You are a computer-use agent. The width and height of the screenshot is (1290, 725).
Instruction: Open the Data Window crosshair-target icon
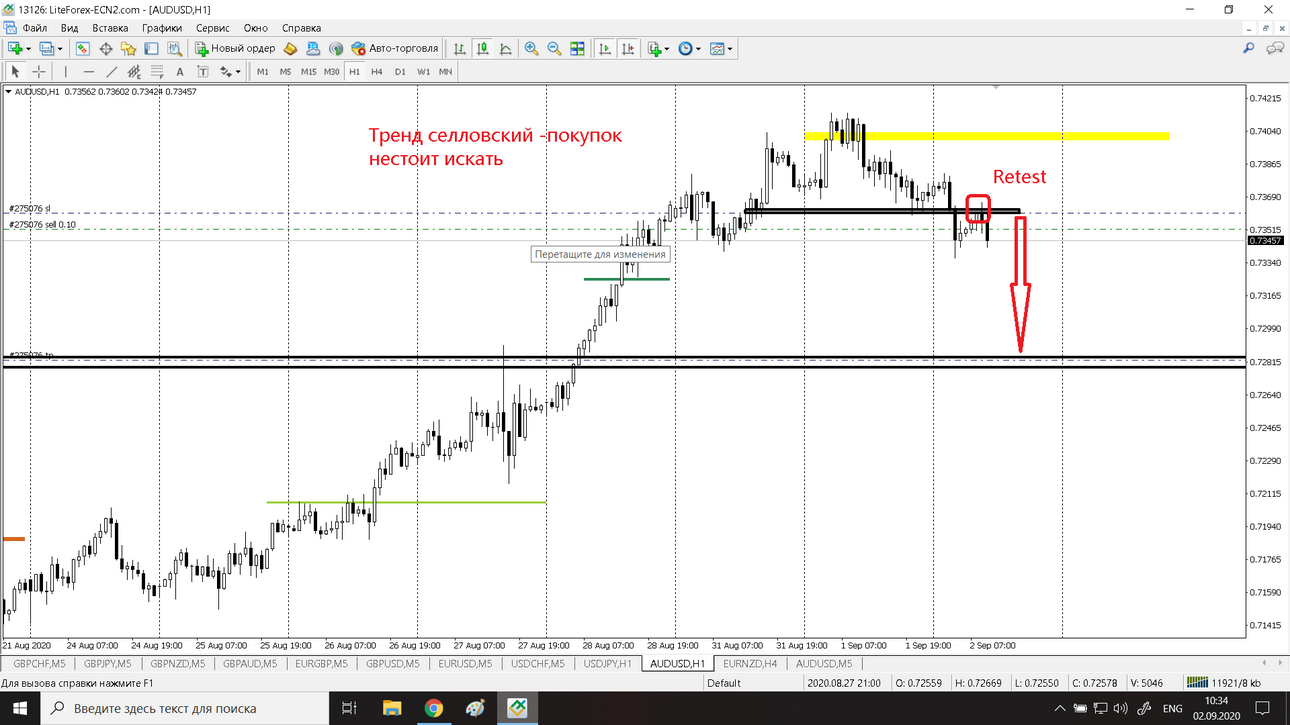point(106,48)
